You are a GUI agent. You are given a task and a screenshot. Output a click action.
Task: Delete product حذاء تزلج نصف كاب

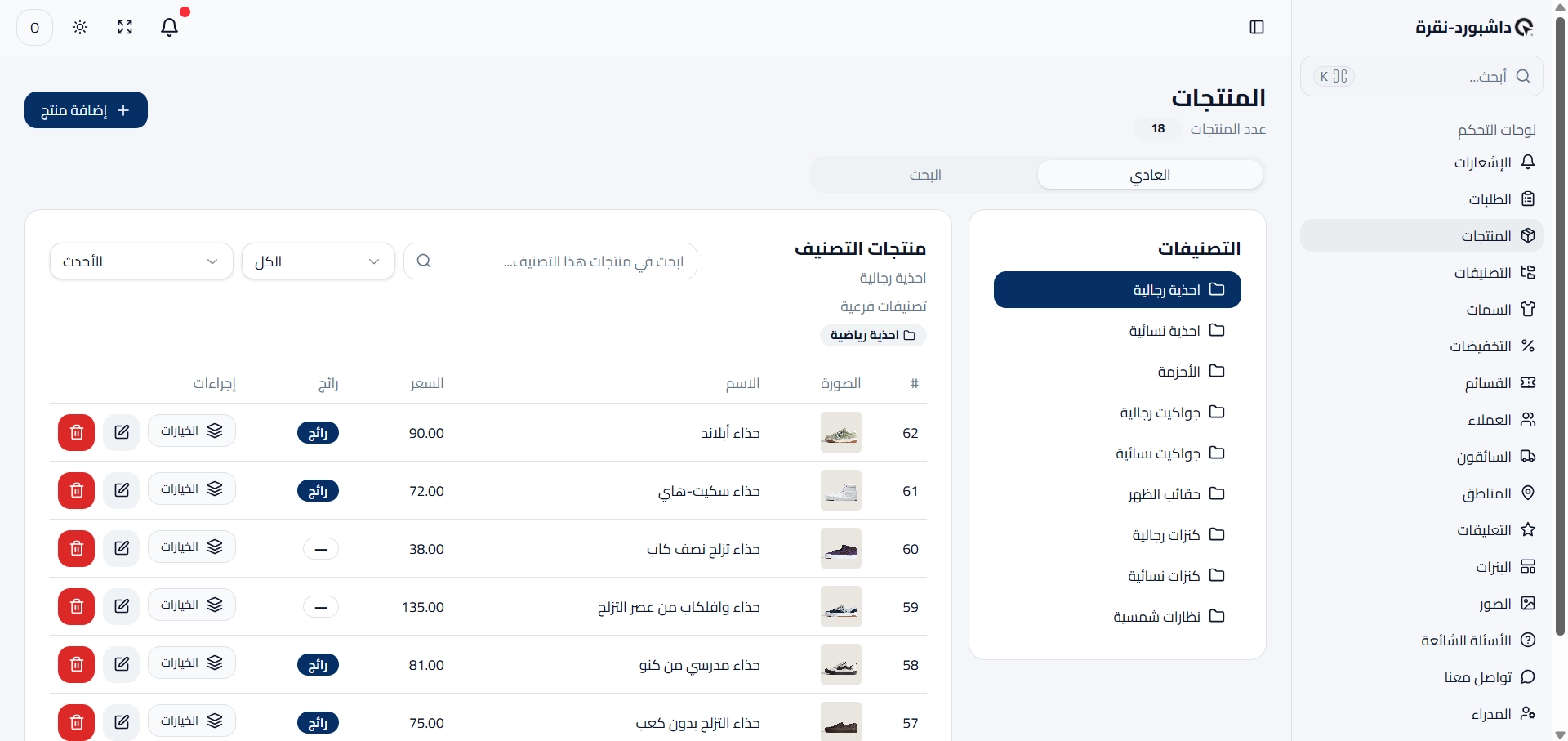point(77,548)
